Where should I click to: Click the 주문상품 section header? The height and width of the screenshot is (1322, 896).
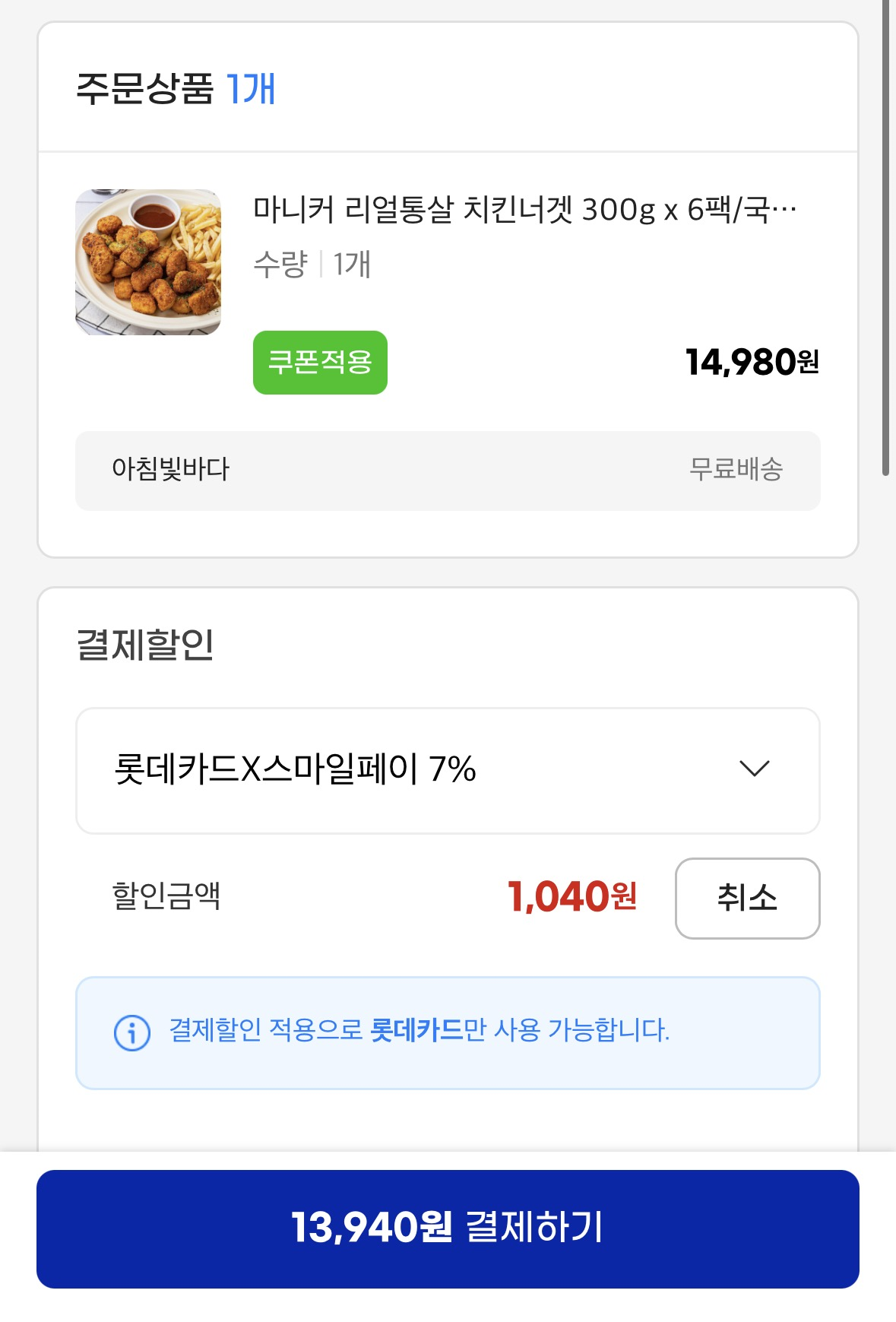[x=144, y=88]
